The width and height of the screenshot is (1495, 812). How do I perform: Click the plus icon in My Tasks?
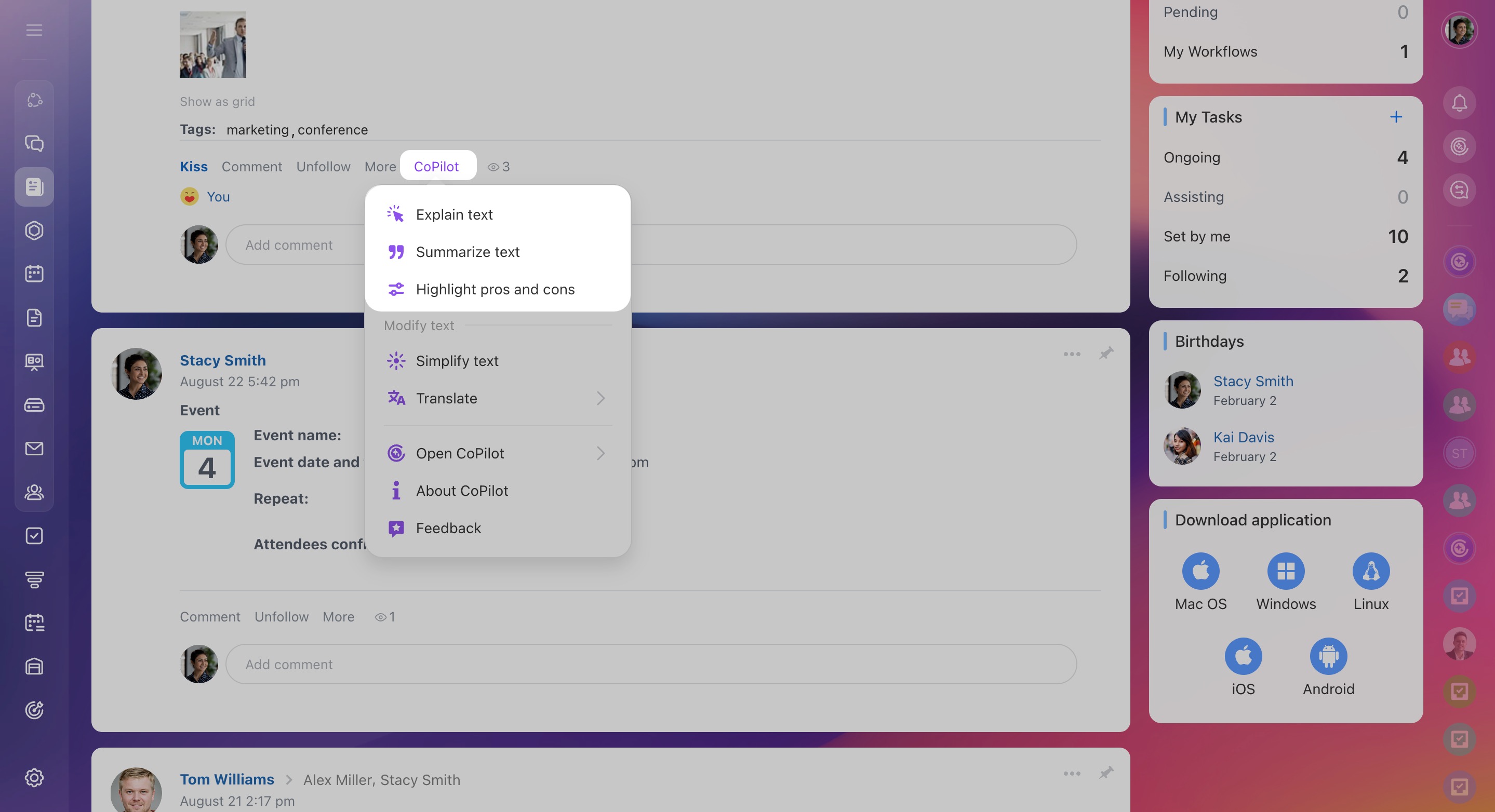(x=1396, y=117)
